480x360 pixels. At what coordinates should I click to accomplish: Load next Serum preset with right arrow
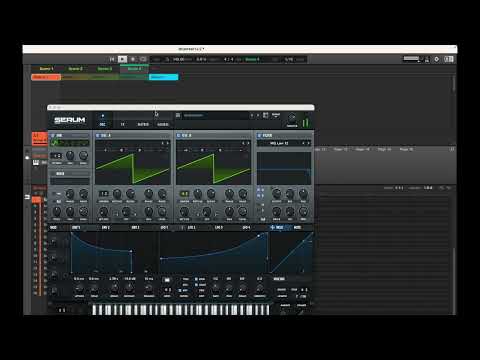pyautogui.click(x=258, y=115)
